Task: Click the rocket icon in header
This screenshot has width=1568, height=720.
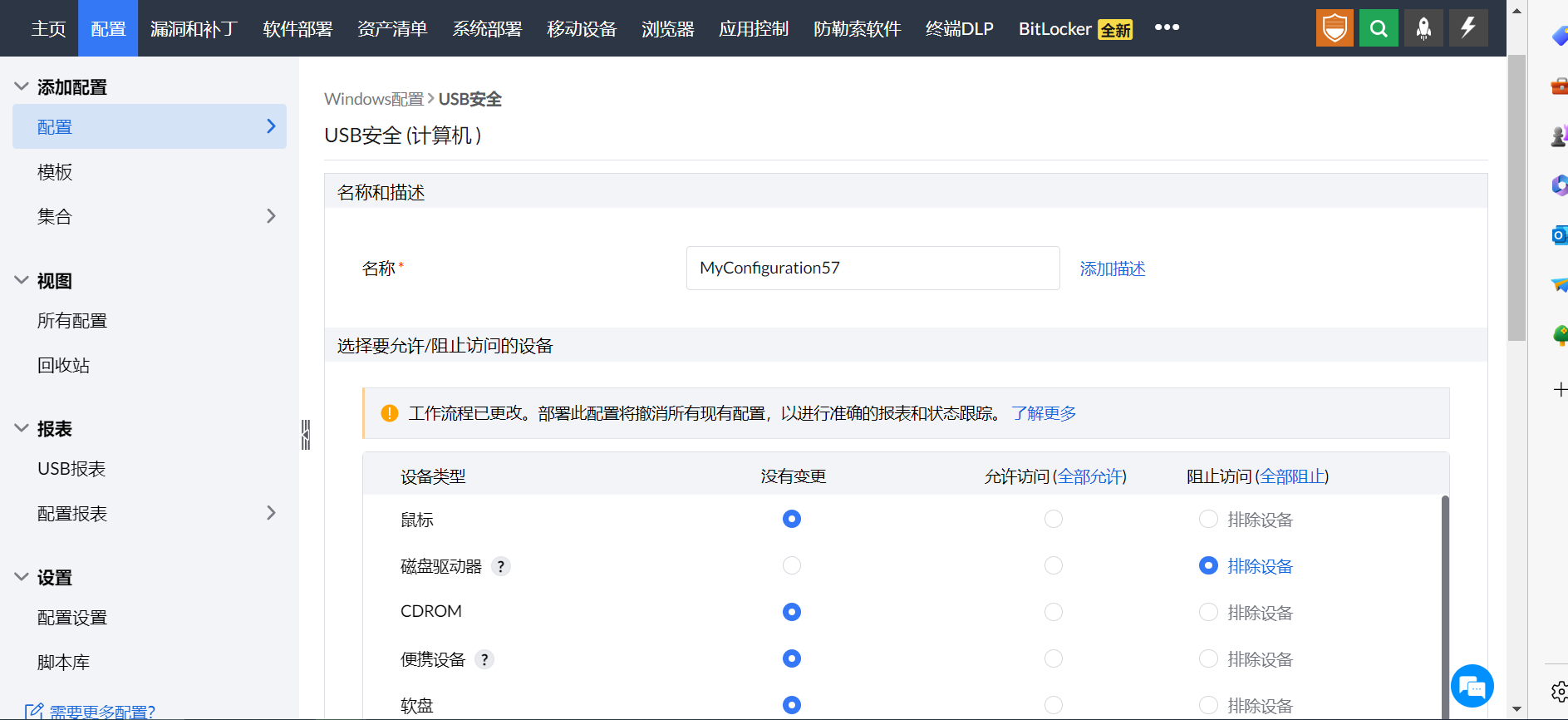Action: click(x=1423, y=28)
